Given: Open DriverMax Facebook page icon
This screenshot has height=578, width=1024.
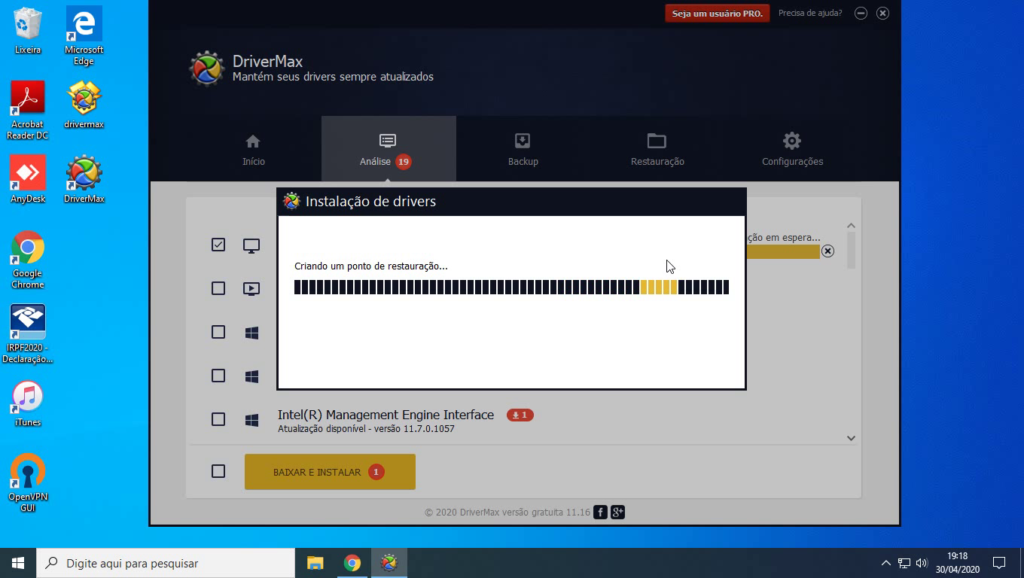Looking at the screenshot, I should (600, 512).
